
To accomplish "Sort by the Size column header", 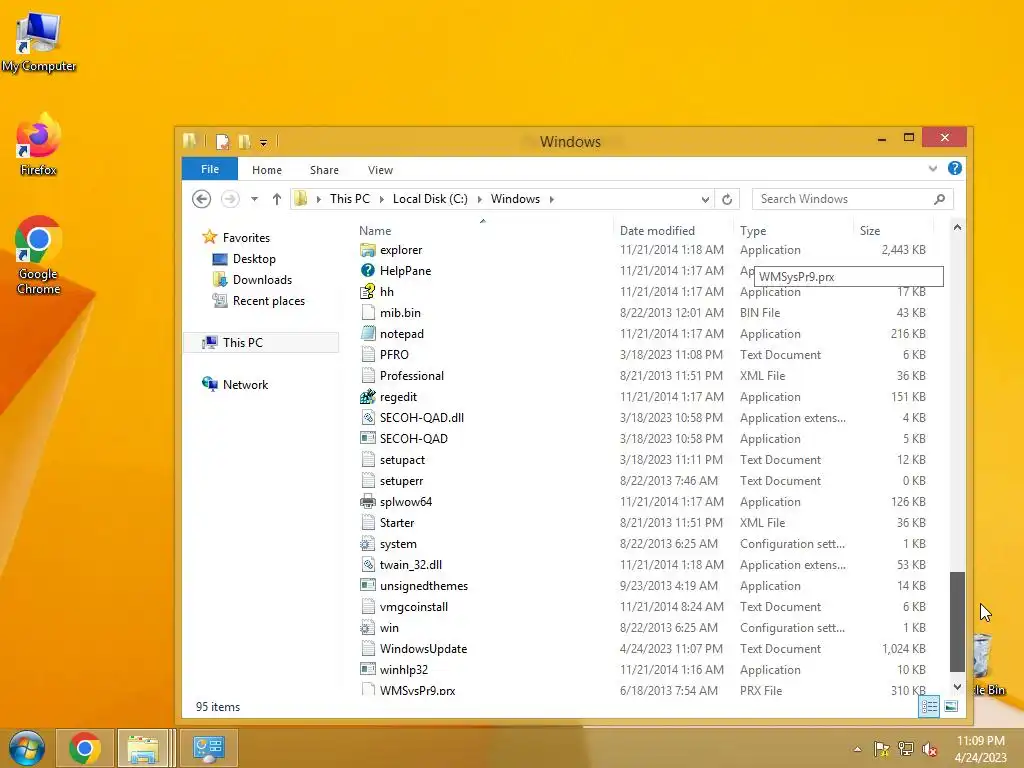I will click(870, 231).
